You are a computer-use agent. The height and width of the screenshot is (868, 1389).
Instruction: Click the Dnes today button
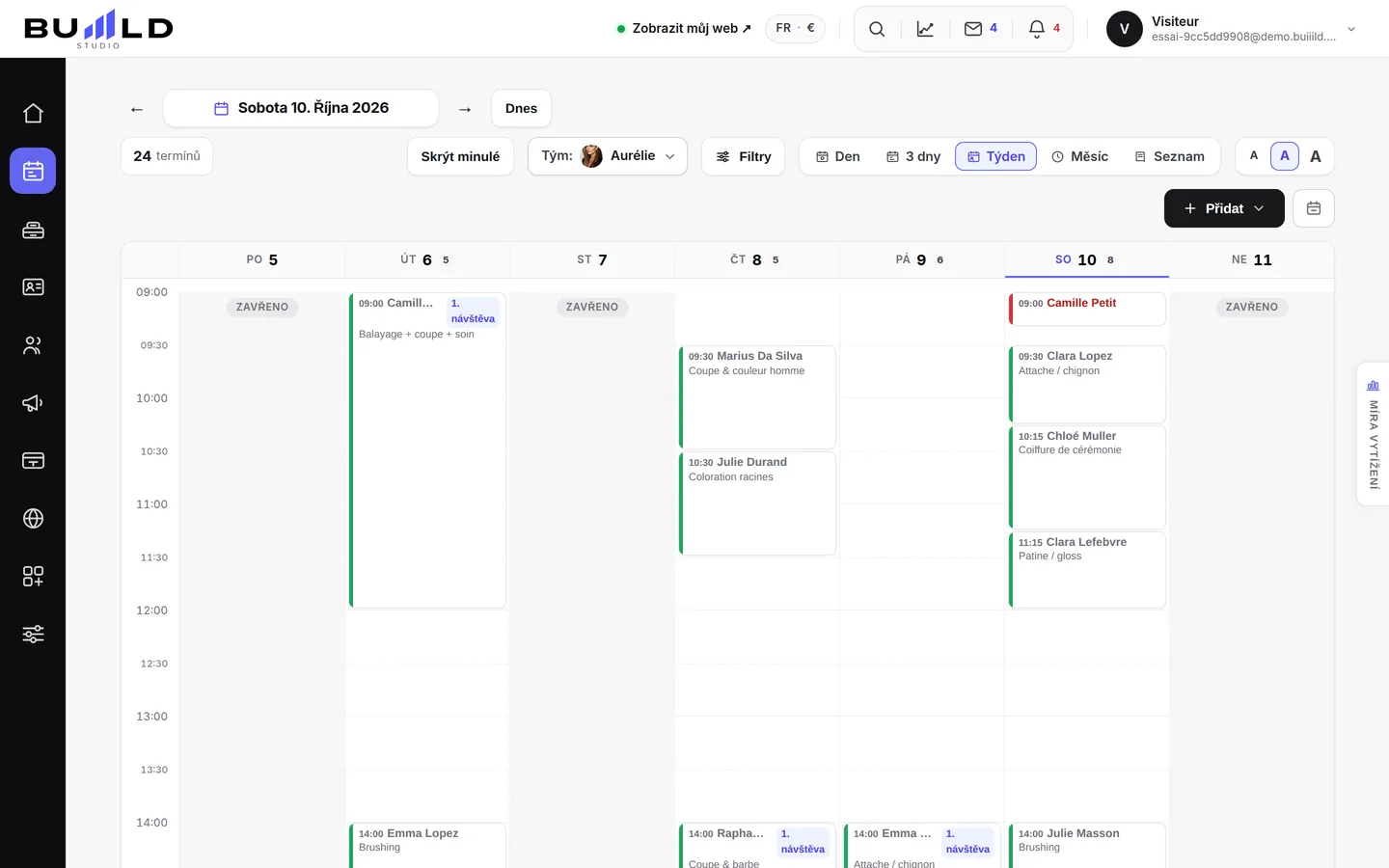coord(521,108)
